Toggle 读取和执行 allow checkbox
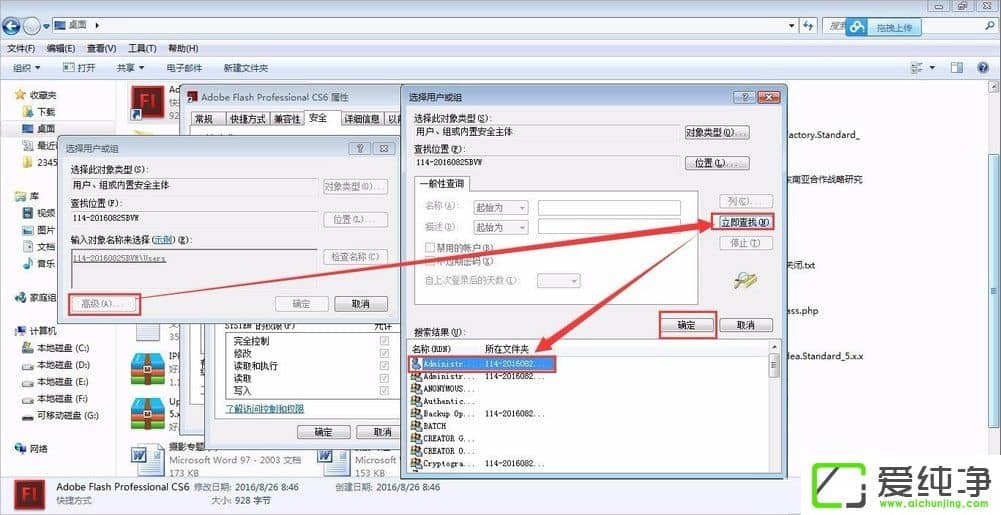 pyautogui.click(x=384, y=366)
